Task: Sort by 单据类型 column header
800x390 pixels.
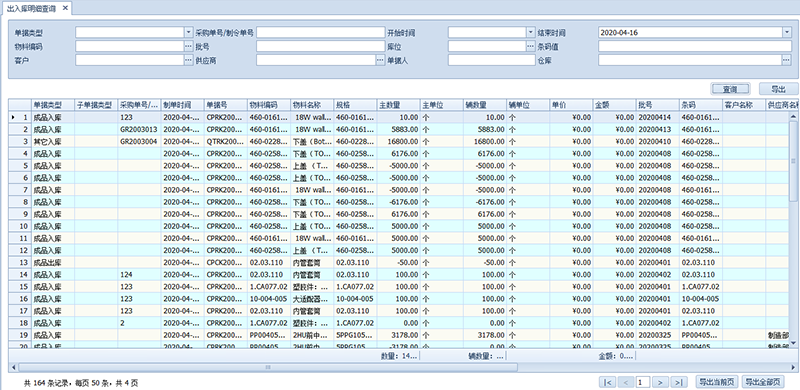Action: coord(53,105)
